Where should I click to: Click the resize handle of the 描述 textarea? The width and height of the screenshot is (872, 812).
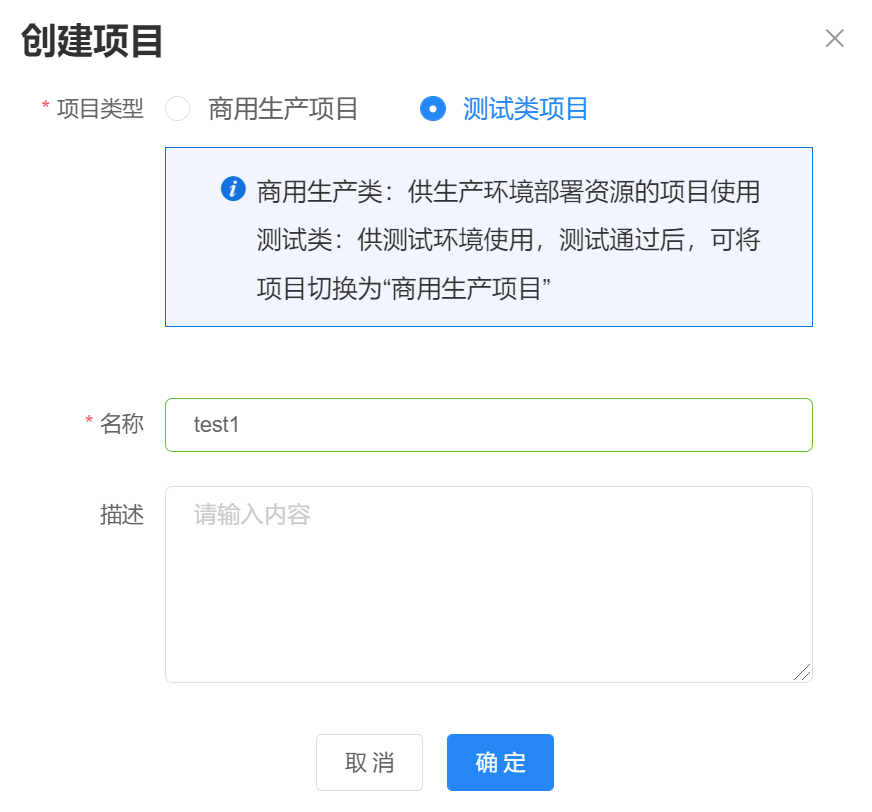pos(803,673)
